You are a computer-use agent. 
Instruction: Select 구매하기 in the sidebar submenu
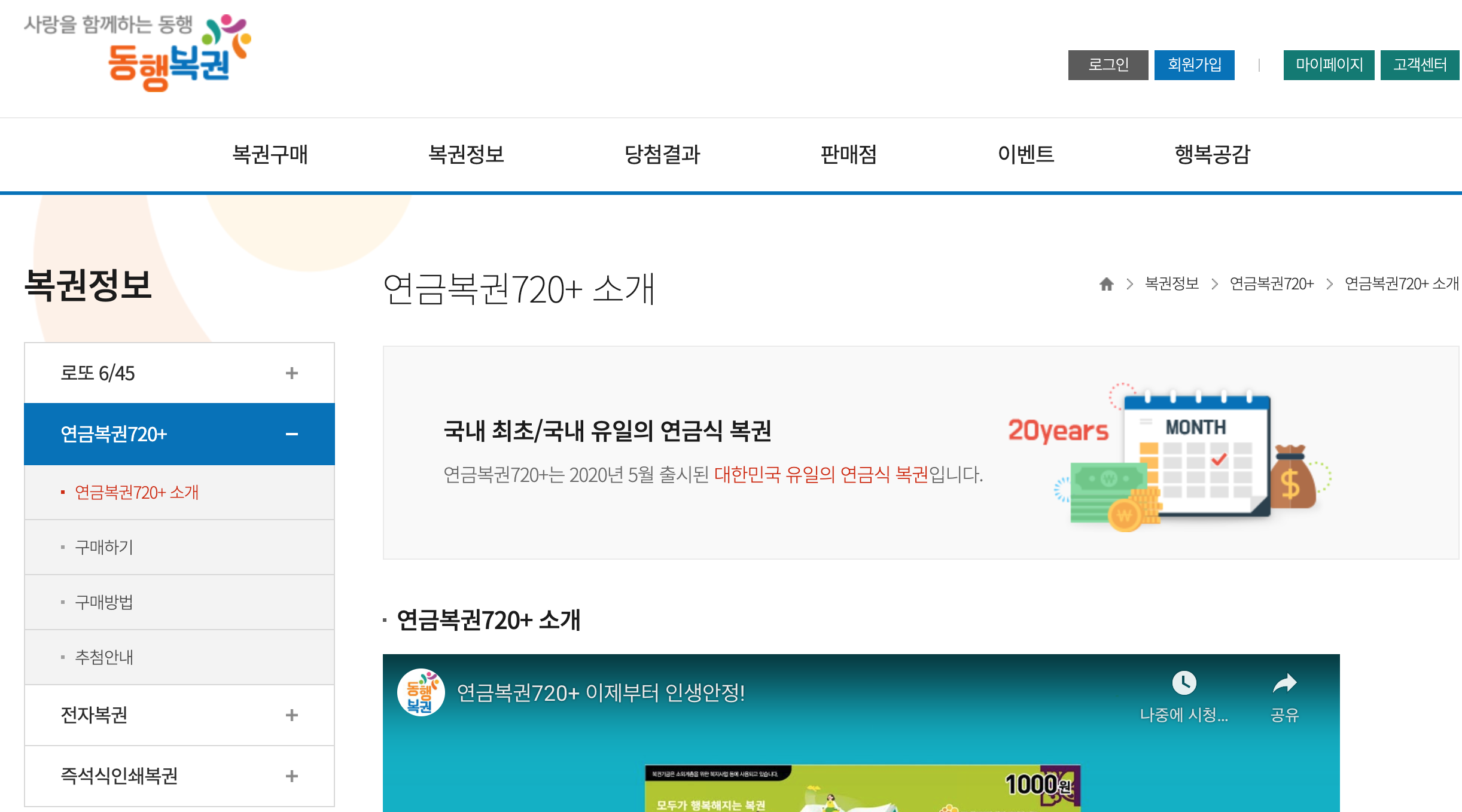pyautogui.click(x=104, y=547)
